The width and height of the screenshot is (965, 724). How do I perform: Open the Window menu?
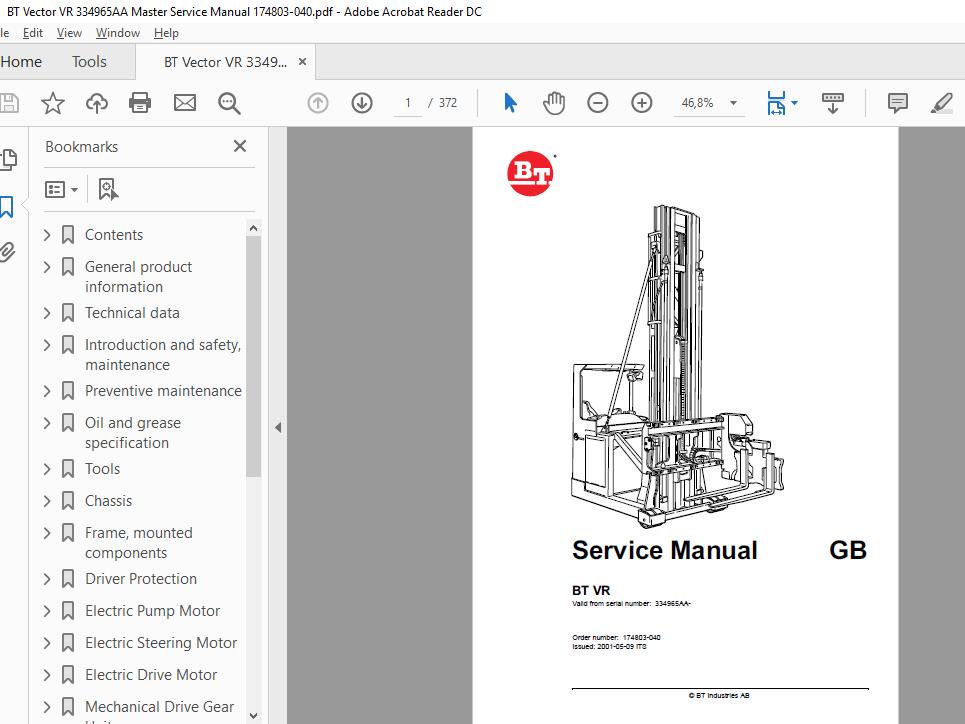click(x=117, y=32)
